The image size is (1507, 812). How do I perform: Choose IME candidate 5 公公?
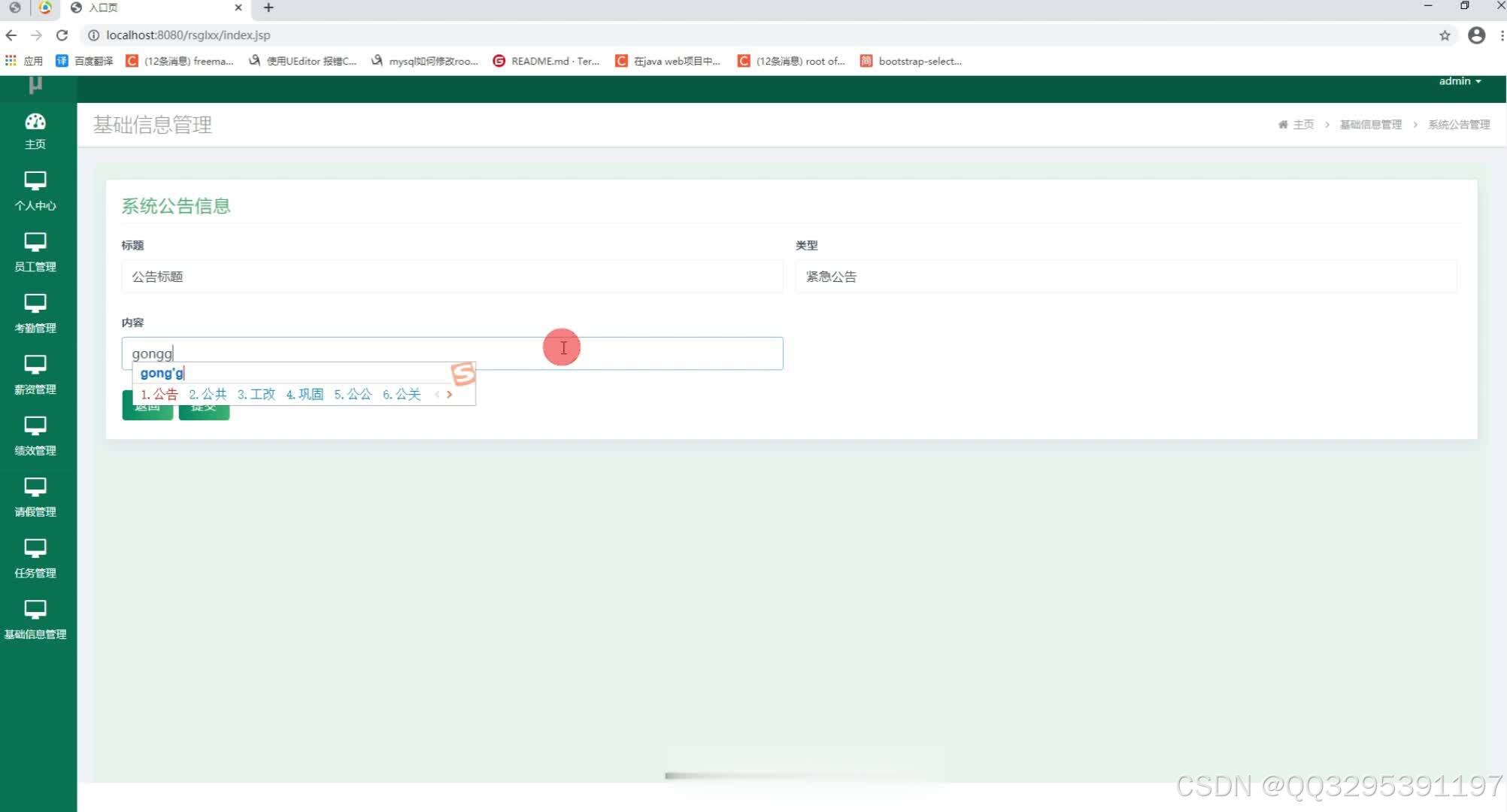tap(353, 394)
